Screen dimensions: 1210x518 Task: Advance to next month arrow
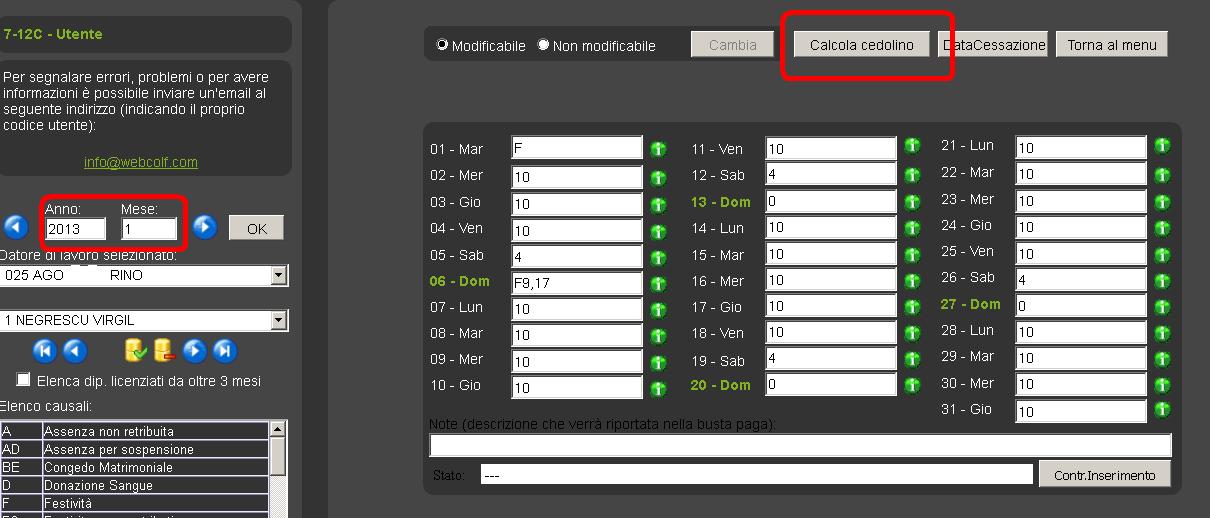tap(204, 227)
